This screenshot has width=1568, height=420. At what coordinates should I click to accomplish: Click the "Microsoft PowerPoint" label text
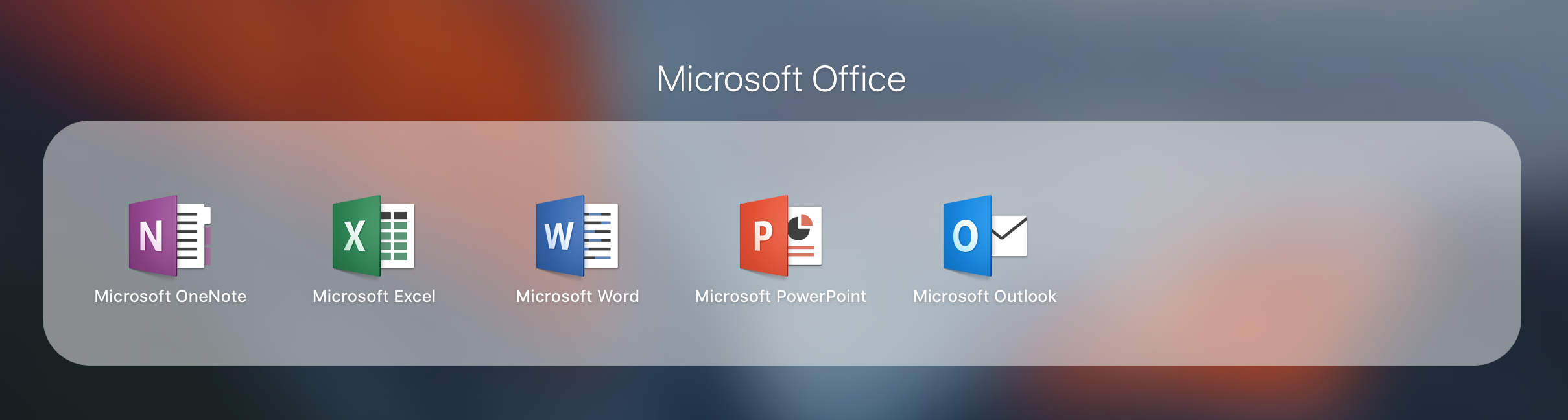pos(781,296)
